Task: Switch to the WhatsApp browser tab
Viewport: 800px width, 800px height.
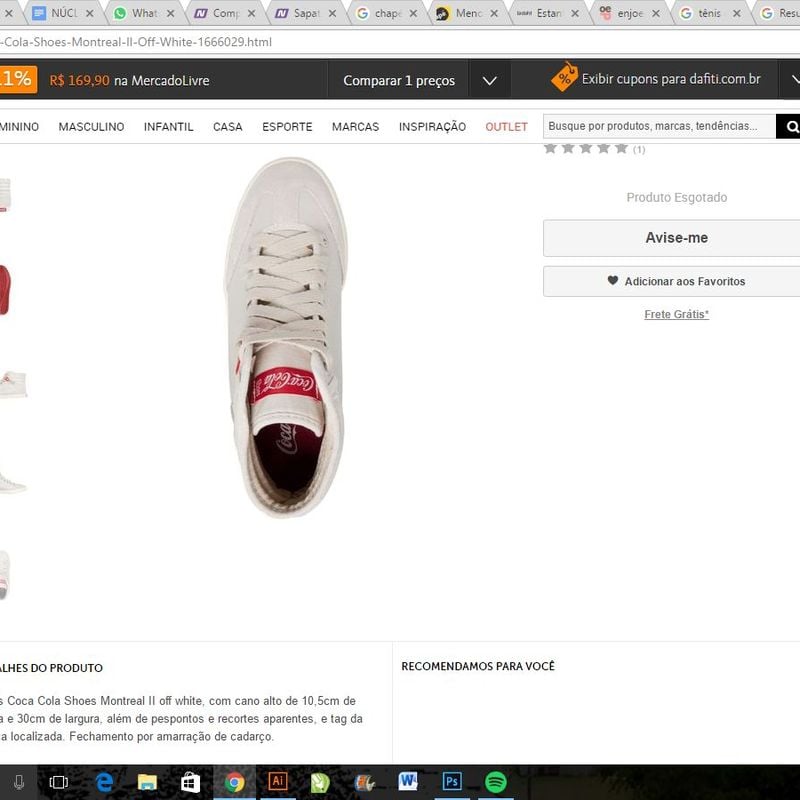Action: coord(142,14)
